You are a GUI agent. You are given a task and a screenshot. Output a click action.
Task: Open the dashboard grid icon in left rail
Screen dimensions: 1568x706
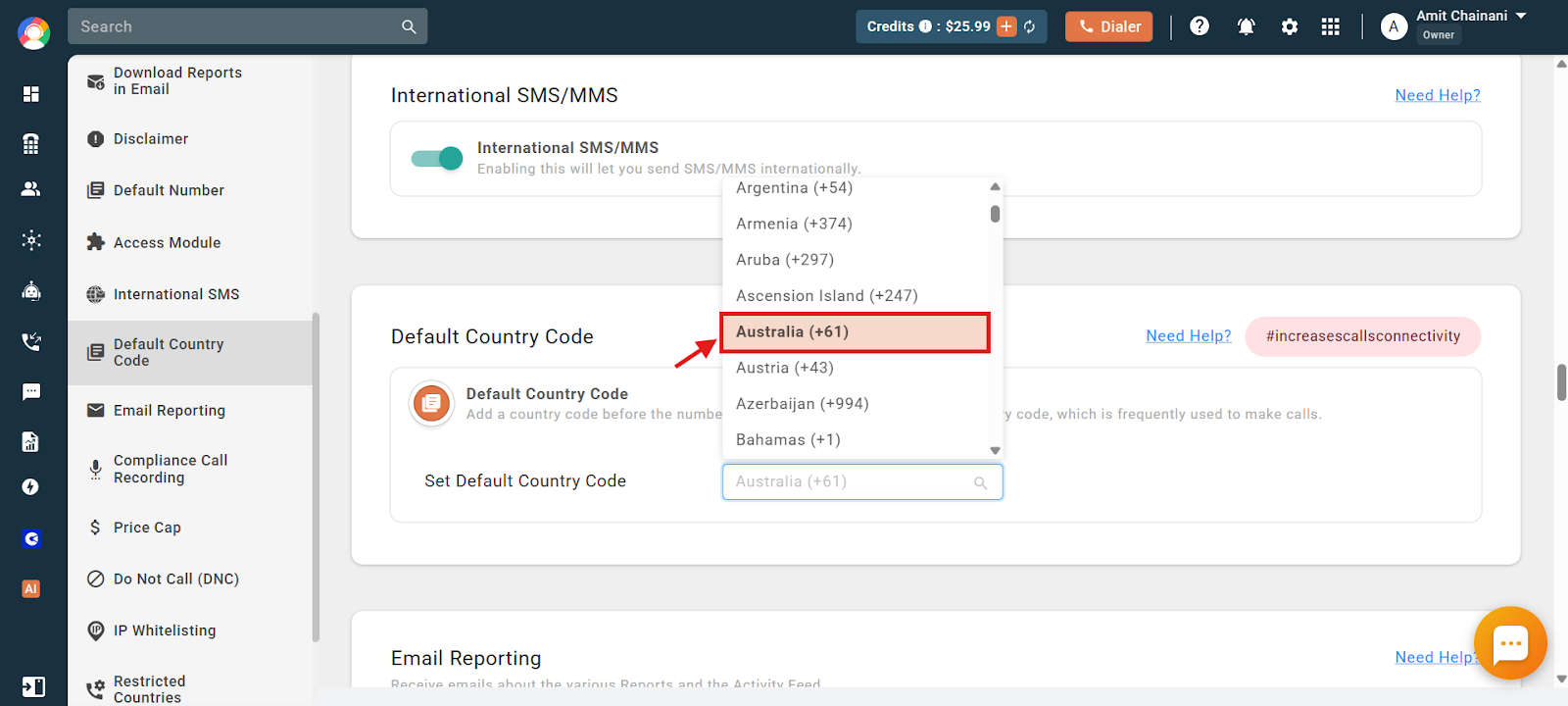click(31, 94)
